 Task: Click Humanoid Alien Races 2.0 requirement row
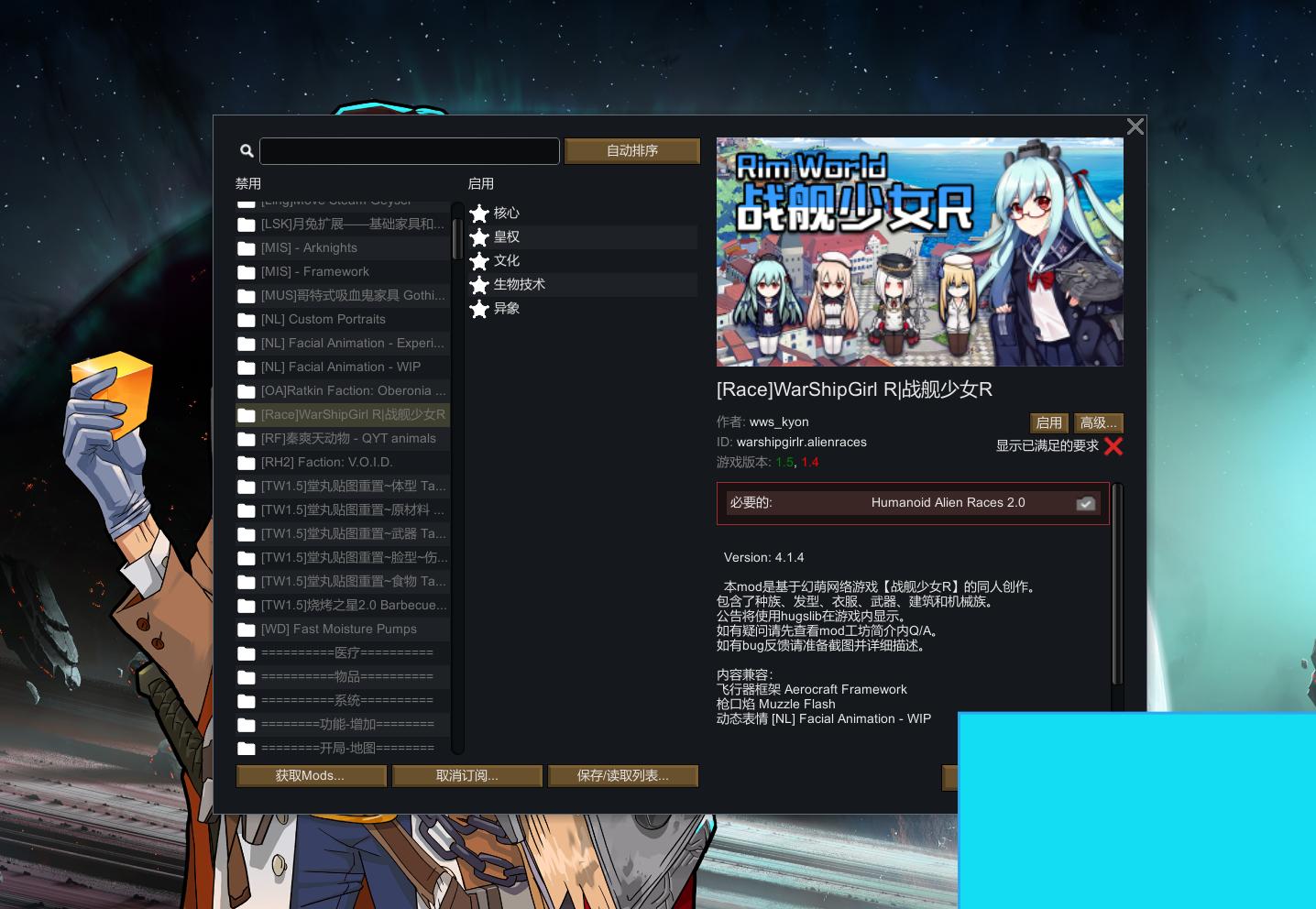[913, 503]
